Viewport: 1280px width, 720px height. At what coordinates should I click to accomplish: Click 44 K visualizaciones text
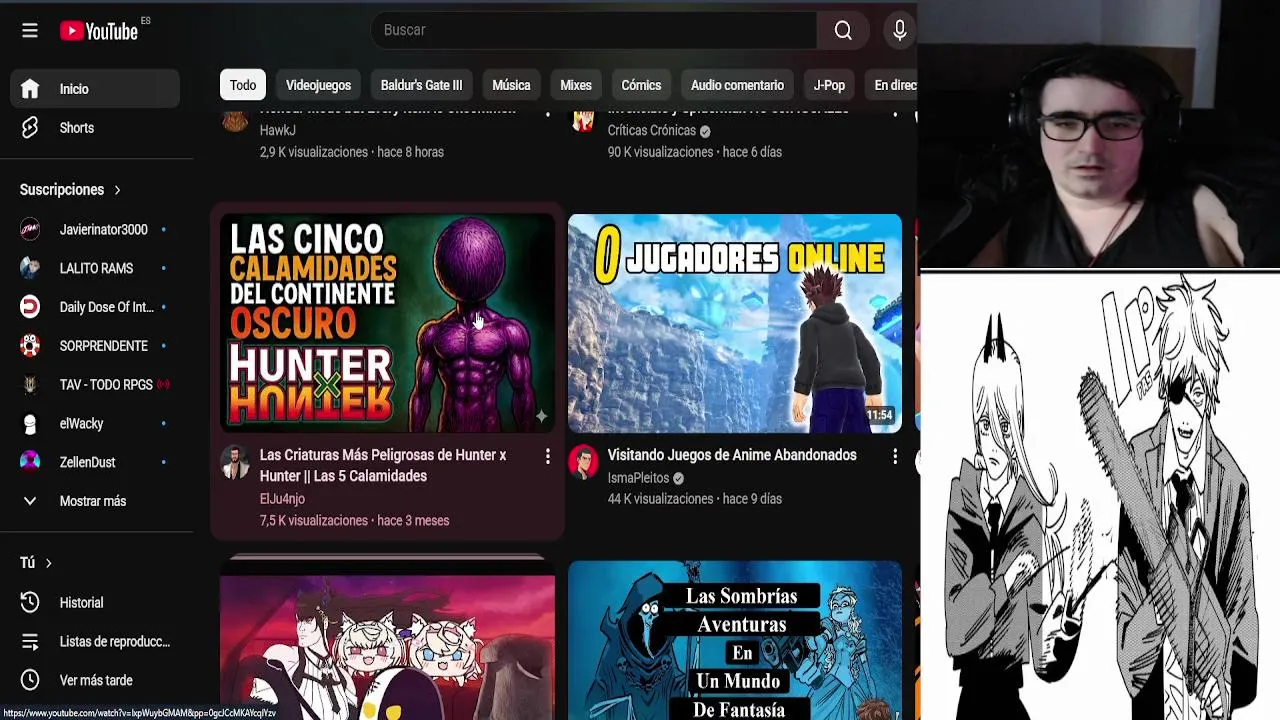point(661,499)
